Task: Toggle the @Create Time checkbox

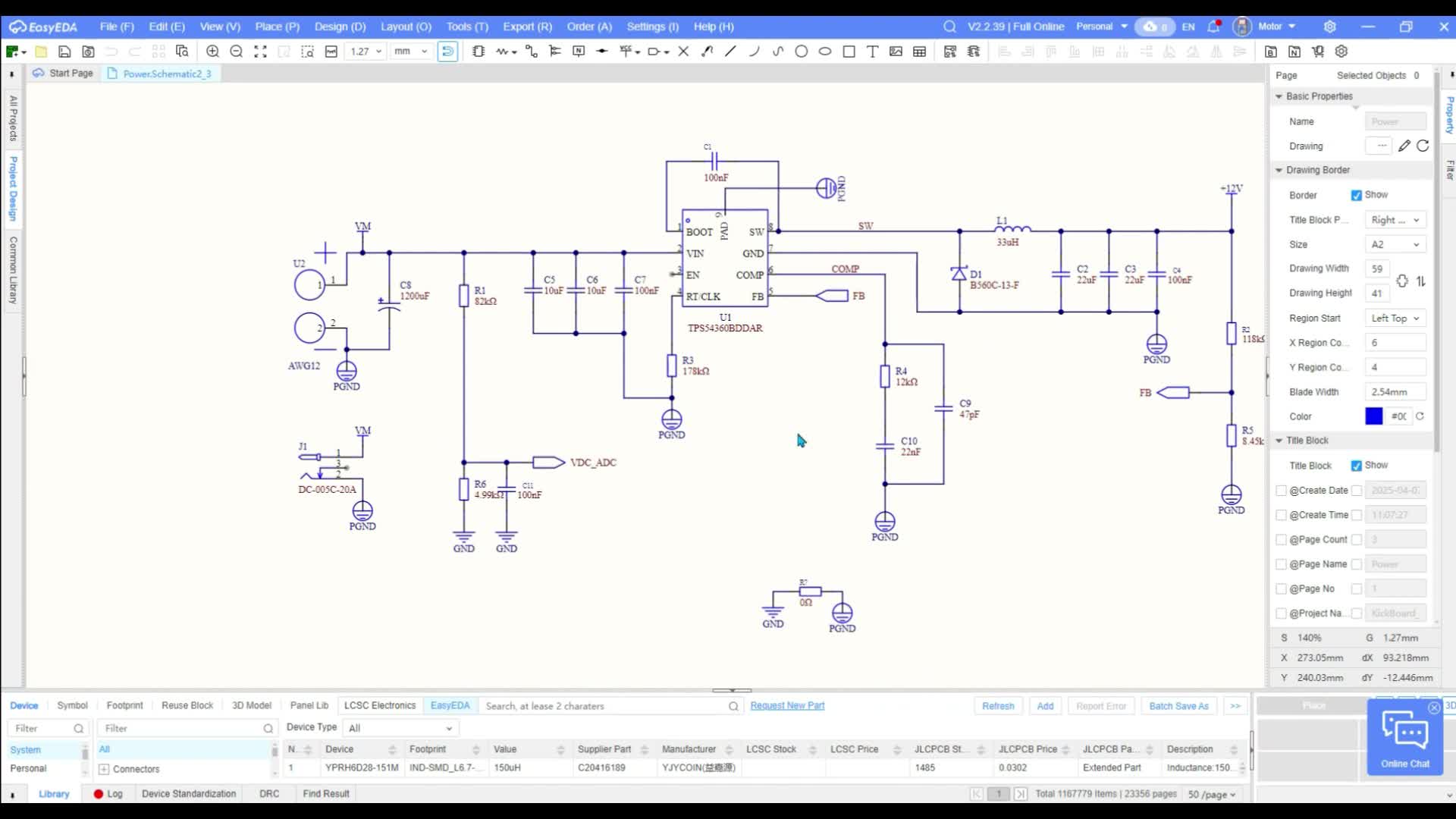Action: (x=1282, y=515)
